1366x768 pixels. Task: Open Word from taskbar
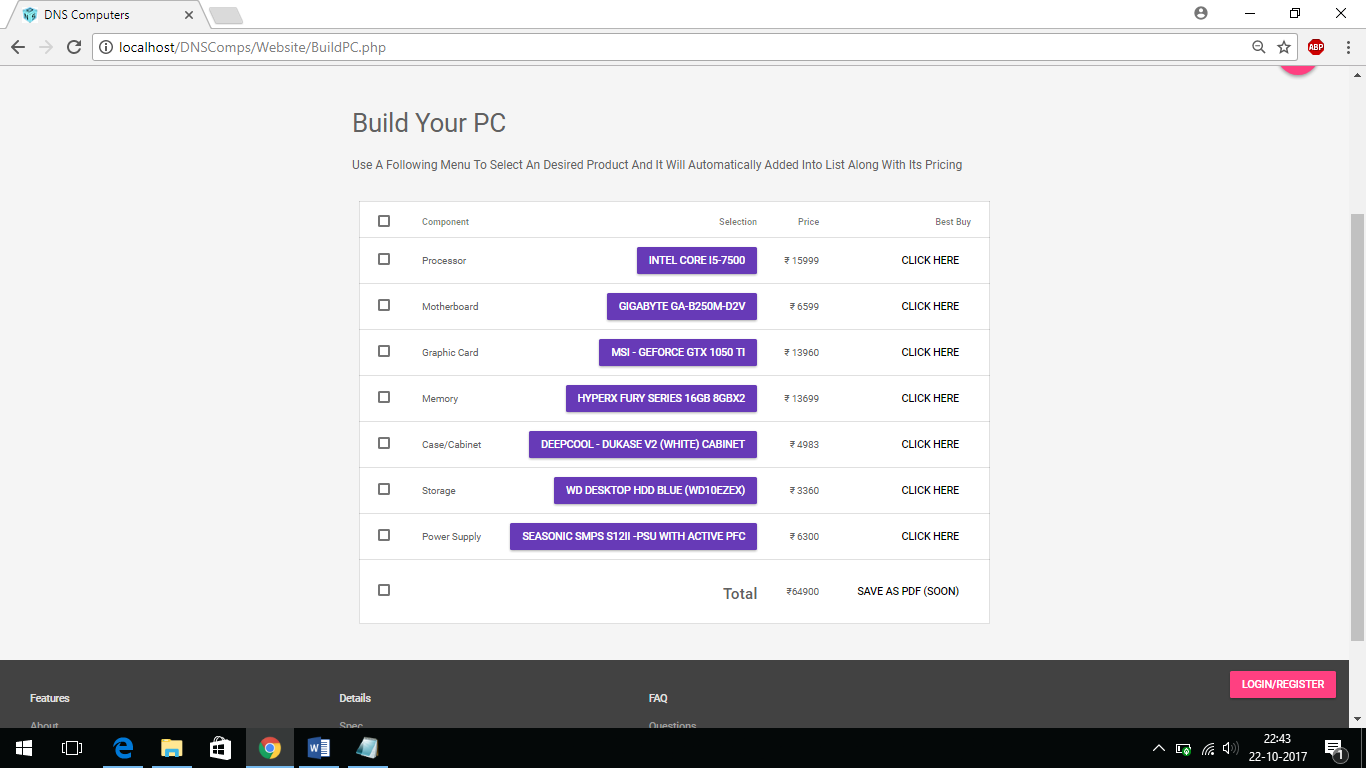(x=319, y=748)
